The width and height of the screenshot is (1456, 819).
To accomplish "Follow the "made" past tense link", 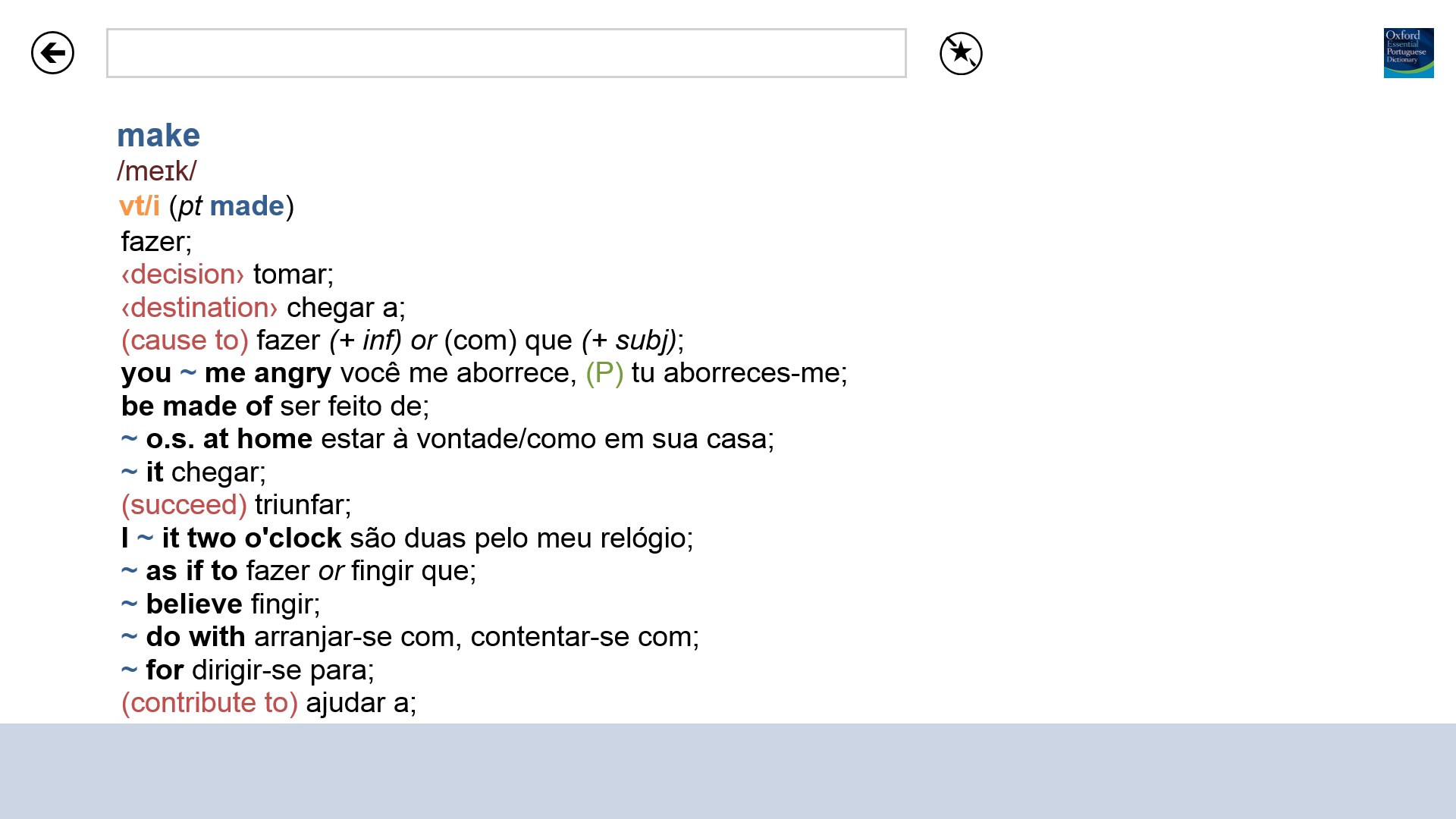I will click(x=246, y=206).
